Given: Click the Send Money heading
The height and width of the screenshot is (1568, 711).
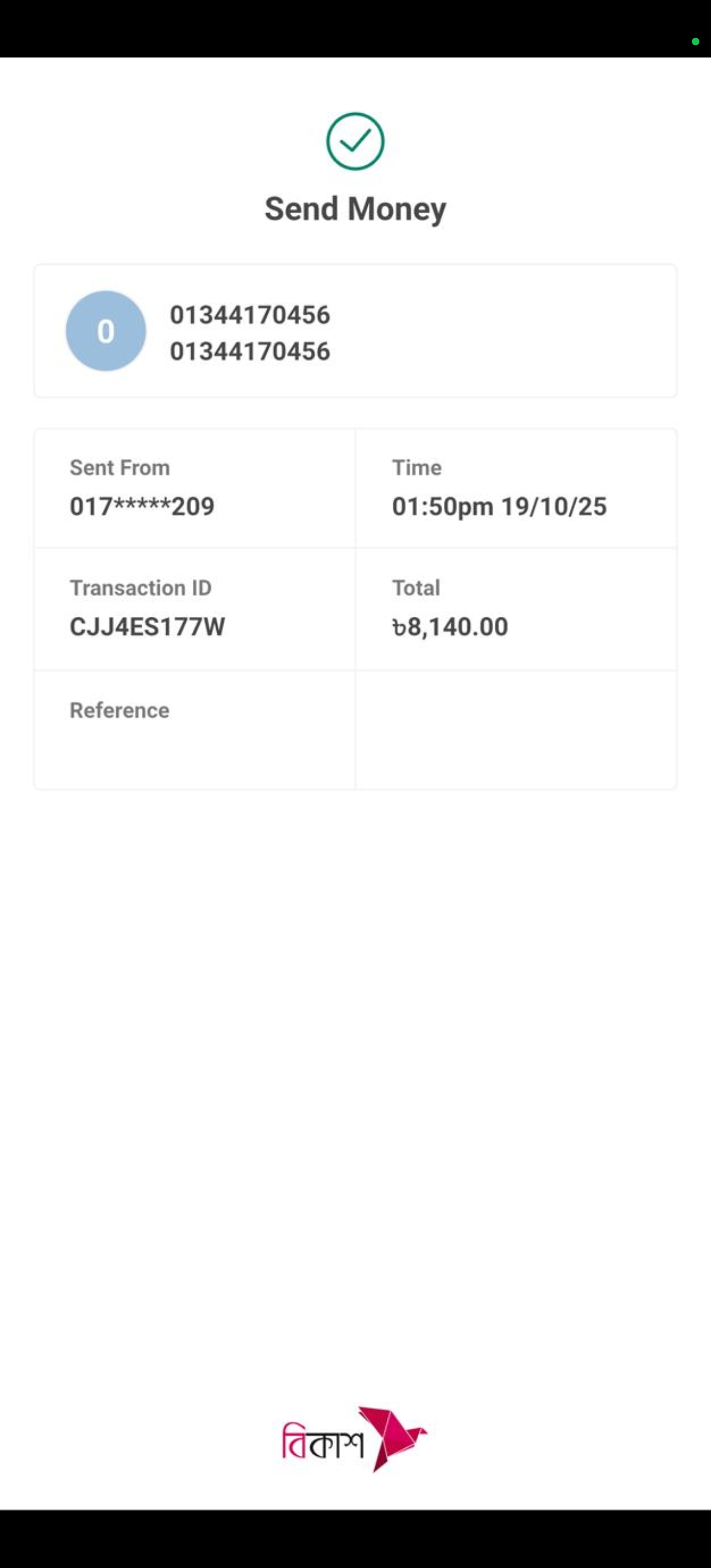Looking at the screenshot, I should pos(355,209).
